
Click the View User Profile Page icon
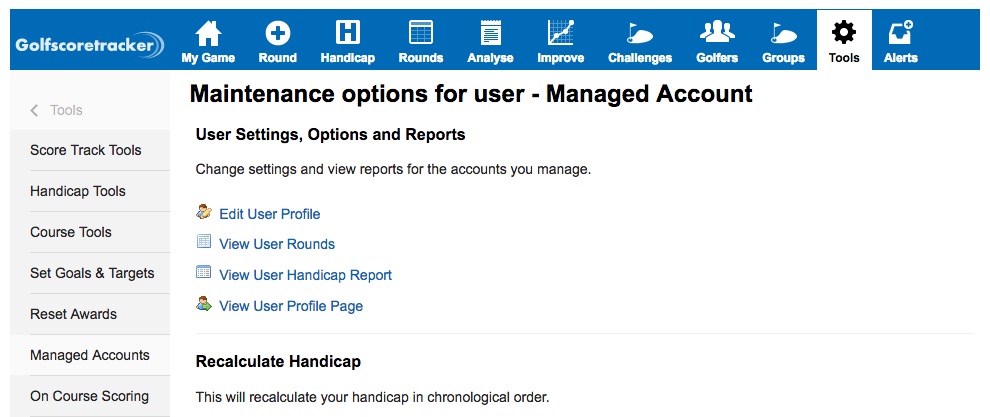204,304
